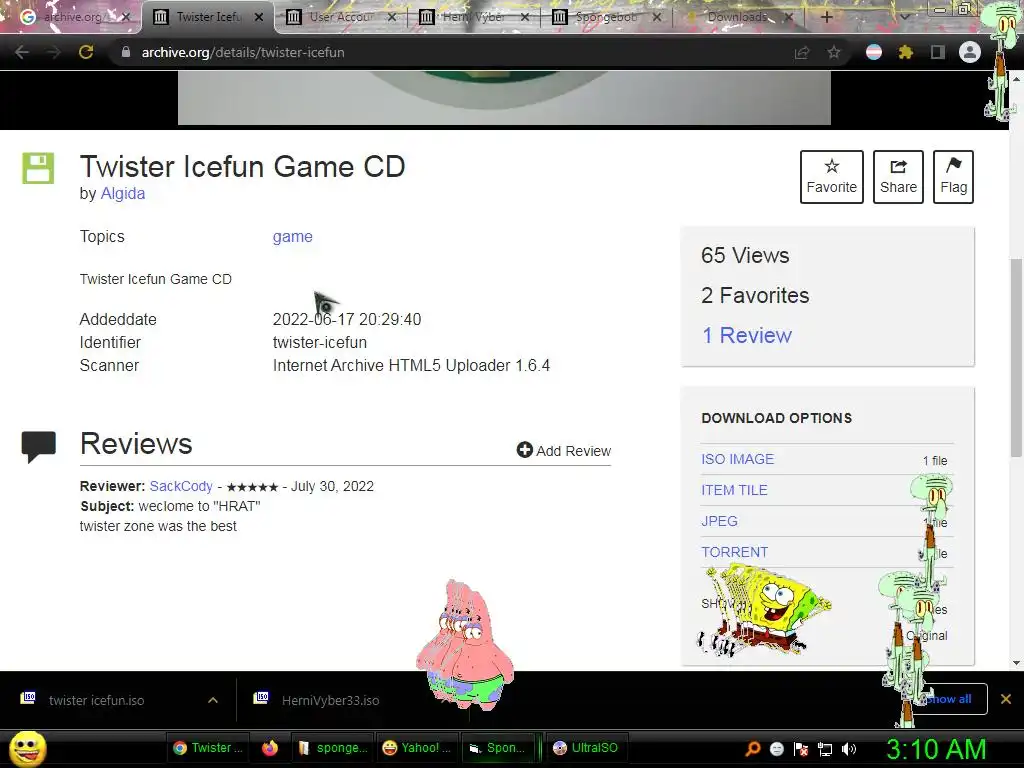
Task: Click the network tray icon
Action: point(825,749)
